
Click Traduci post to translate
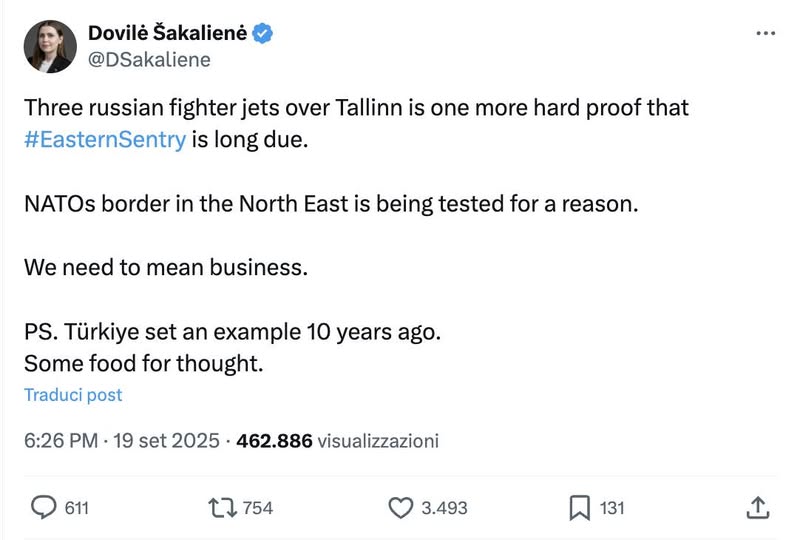73,395
